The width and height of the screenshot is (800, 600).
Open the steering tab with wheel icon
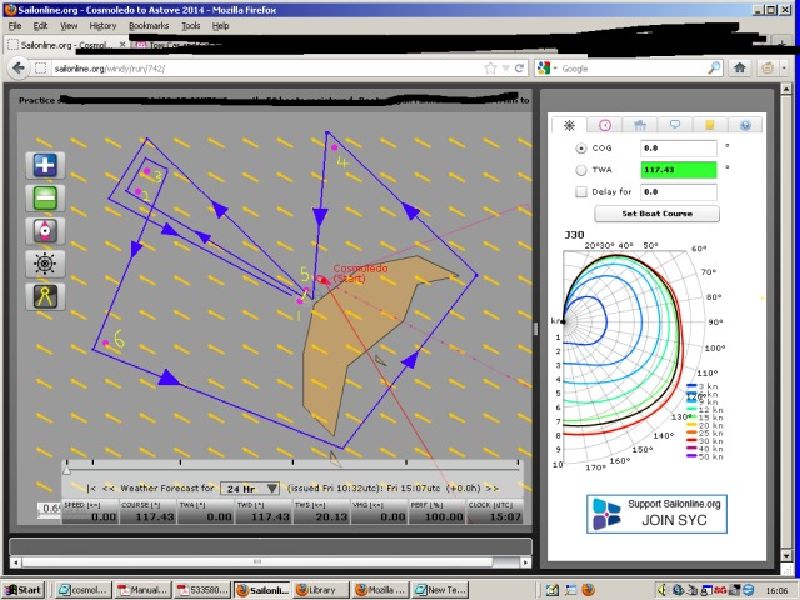(x=569, y=125)
